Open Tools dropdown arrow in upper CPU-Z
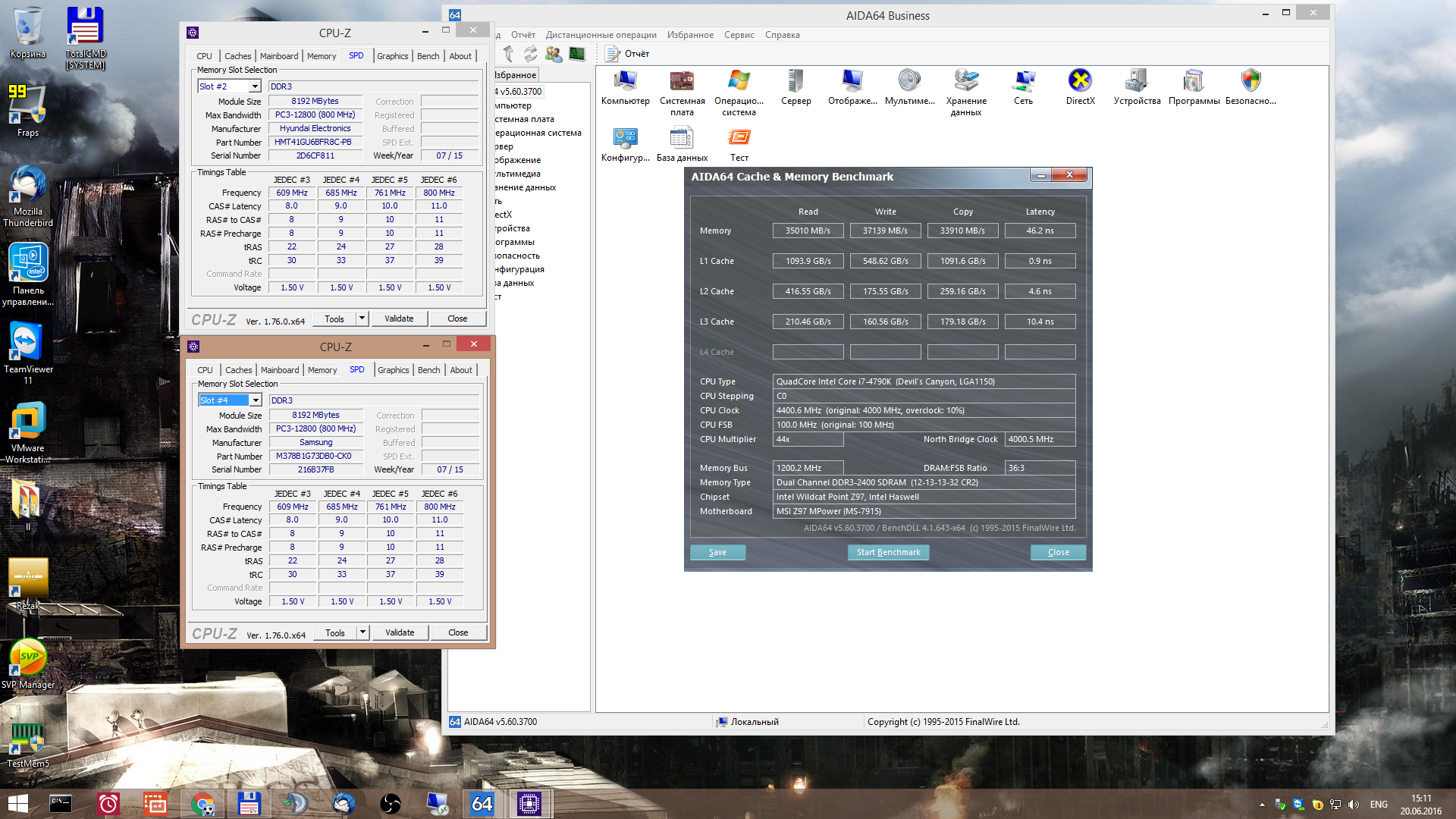The width and height of the screenshot is (1456, 819). pos(362,318)
